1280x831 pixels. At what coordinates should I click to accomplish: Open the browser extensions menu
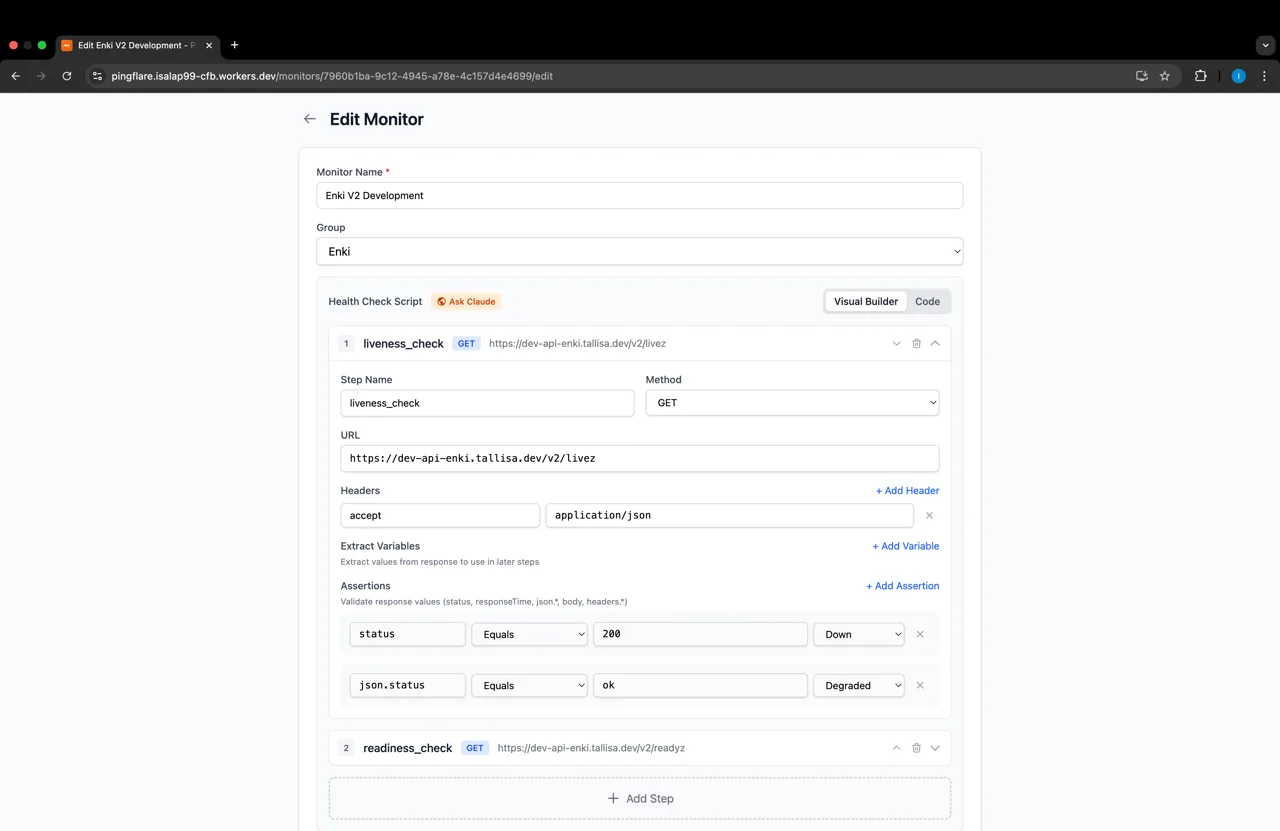[x=1201, y=76]
